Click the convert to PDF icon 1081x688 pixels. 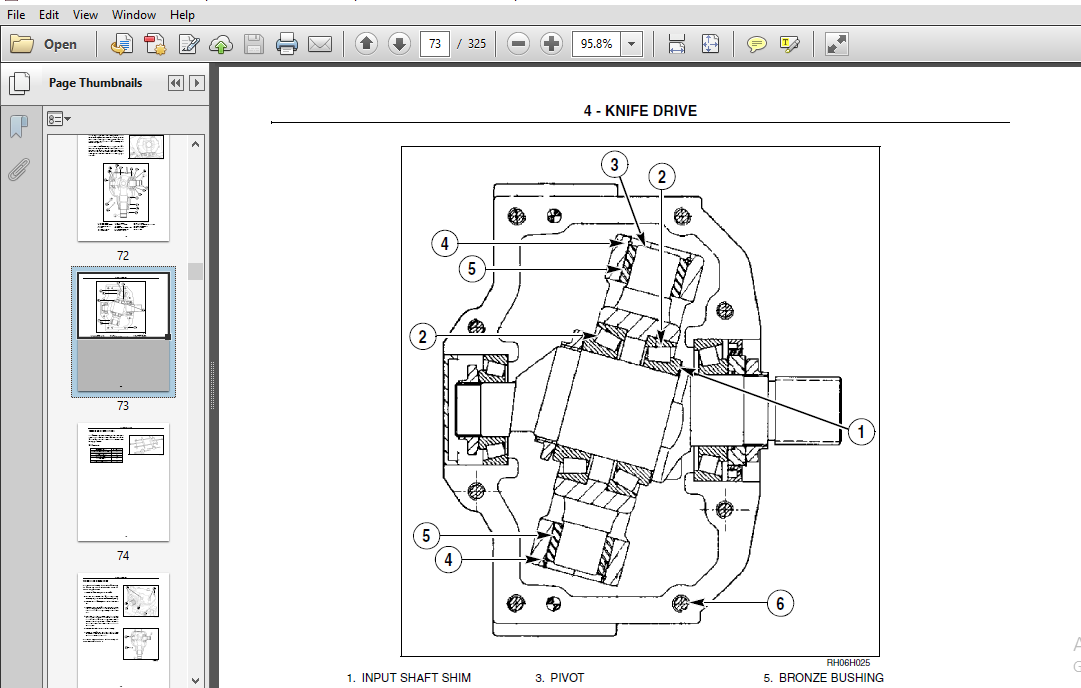(x=121, y=44)
